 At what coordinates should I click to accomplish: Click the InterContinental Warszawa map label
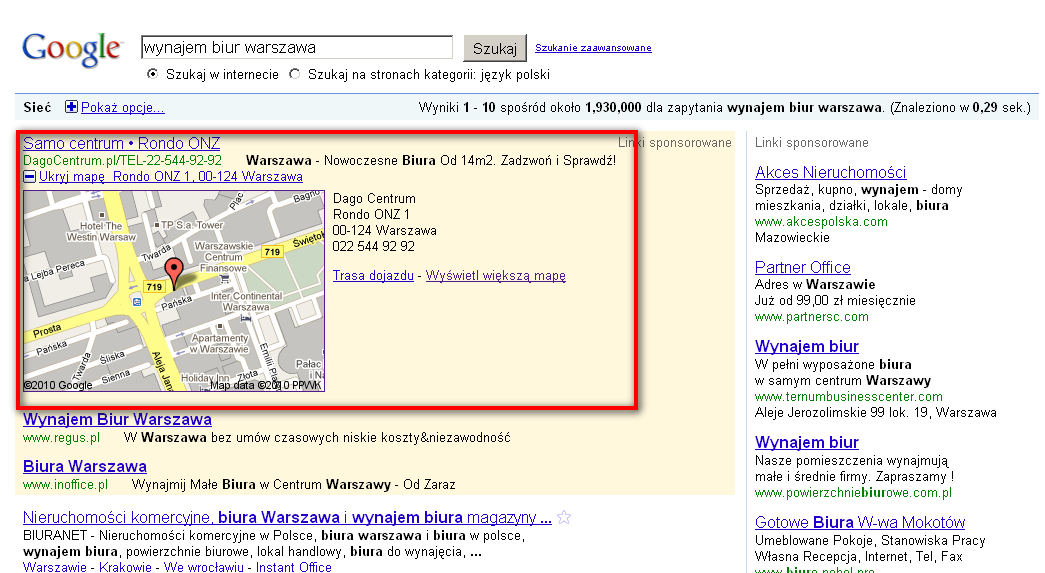coord(246,301)
